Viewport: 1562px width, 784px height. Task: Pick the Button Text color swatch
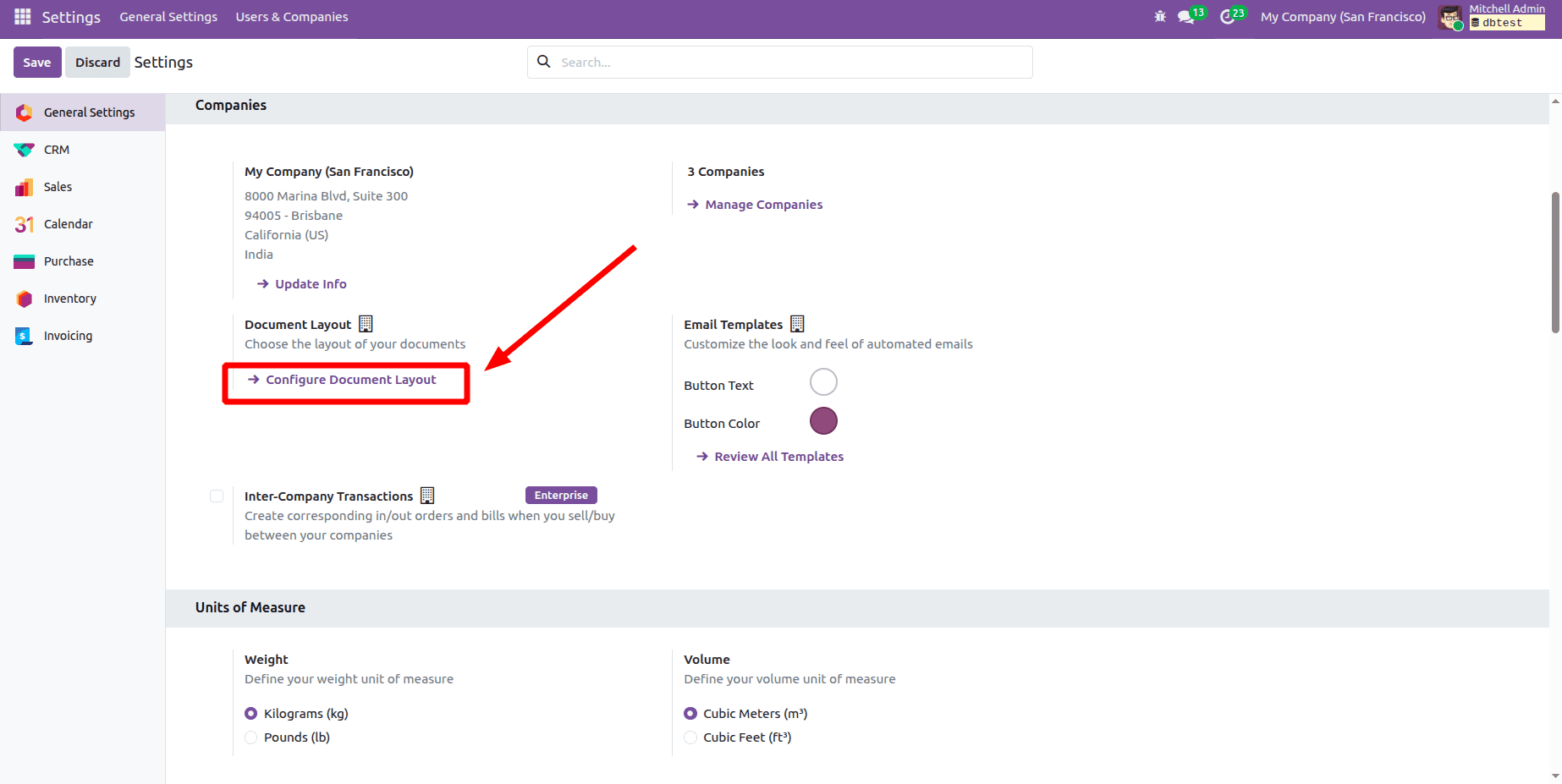[x=823, y=382]
